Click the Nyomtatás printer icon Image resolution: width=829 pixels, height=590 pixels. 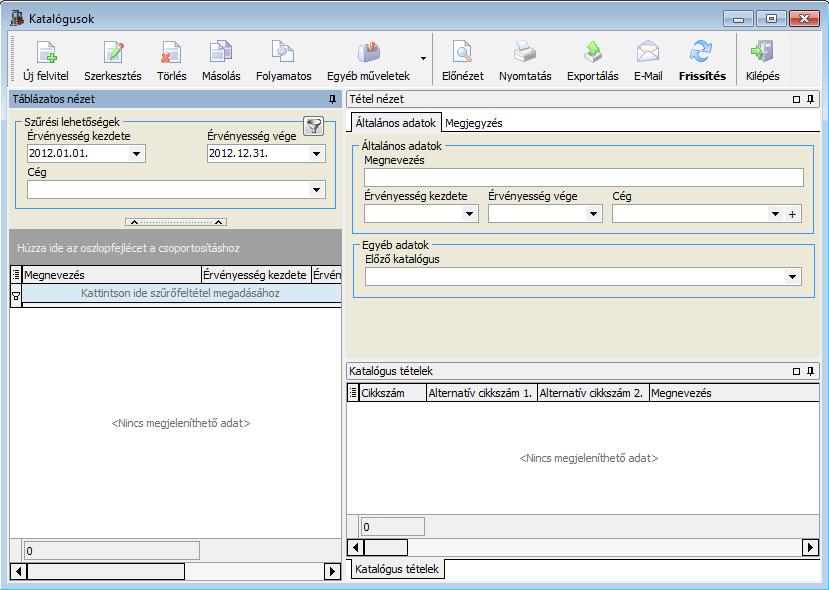[x=525, y=53]
